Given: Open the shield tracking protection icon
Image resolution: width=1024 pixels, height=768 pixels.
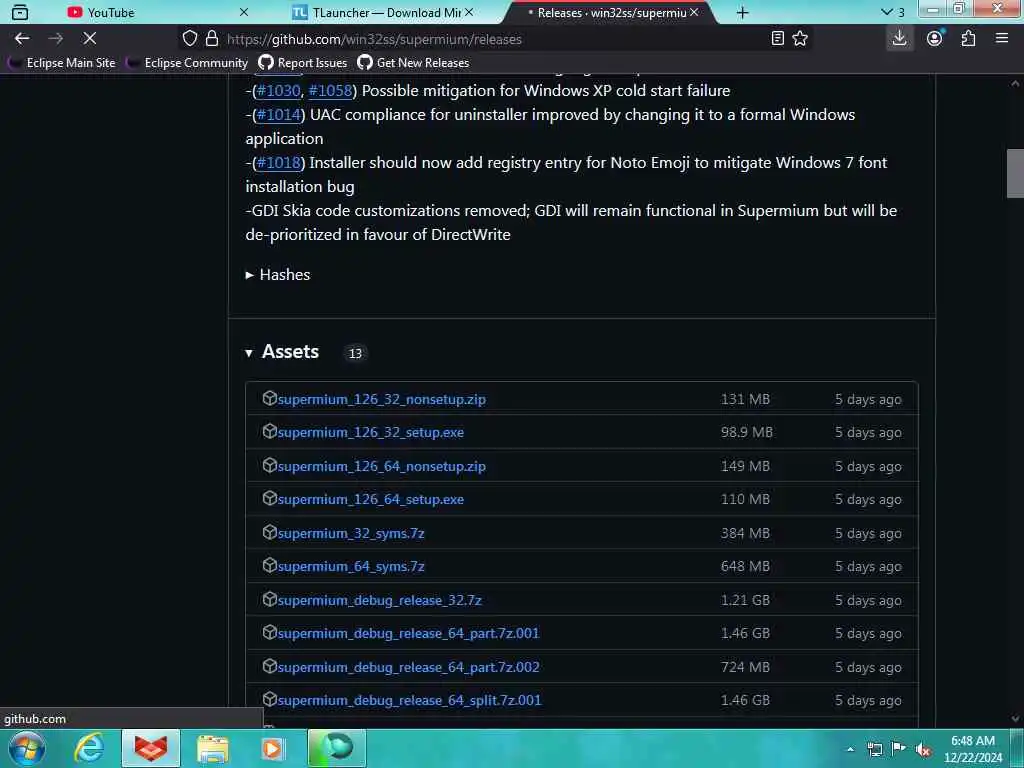Looking at the screenshot, I should [189, 39].
